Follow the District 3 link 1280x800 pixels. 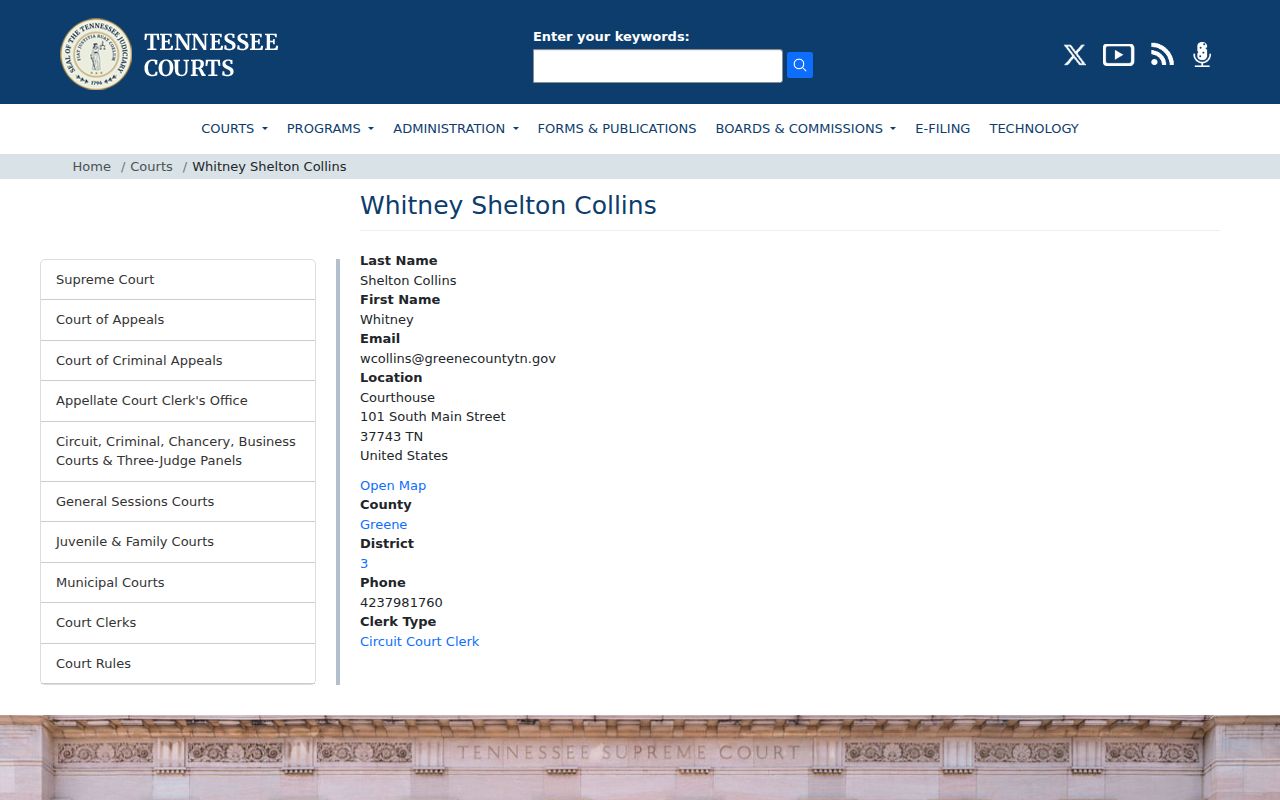coord(364,563)
